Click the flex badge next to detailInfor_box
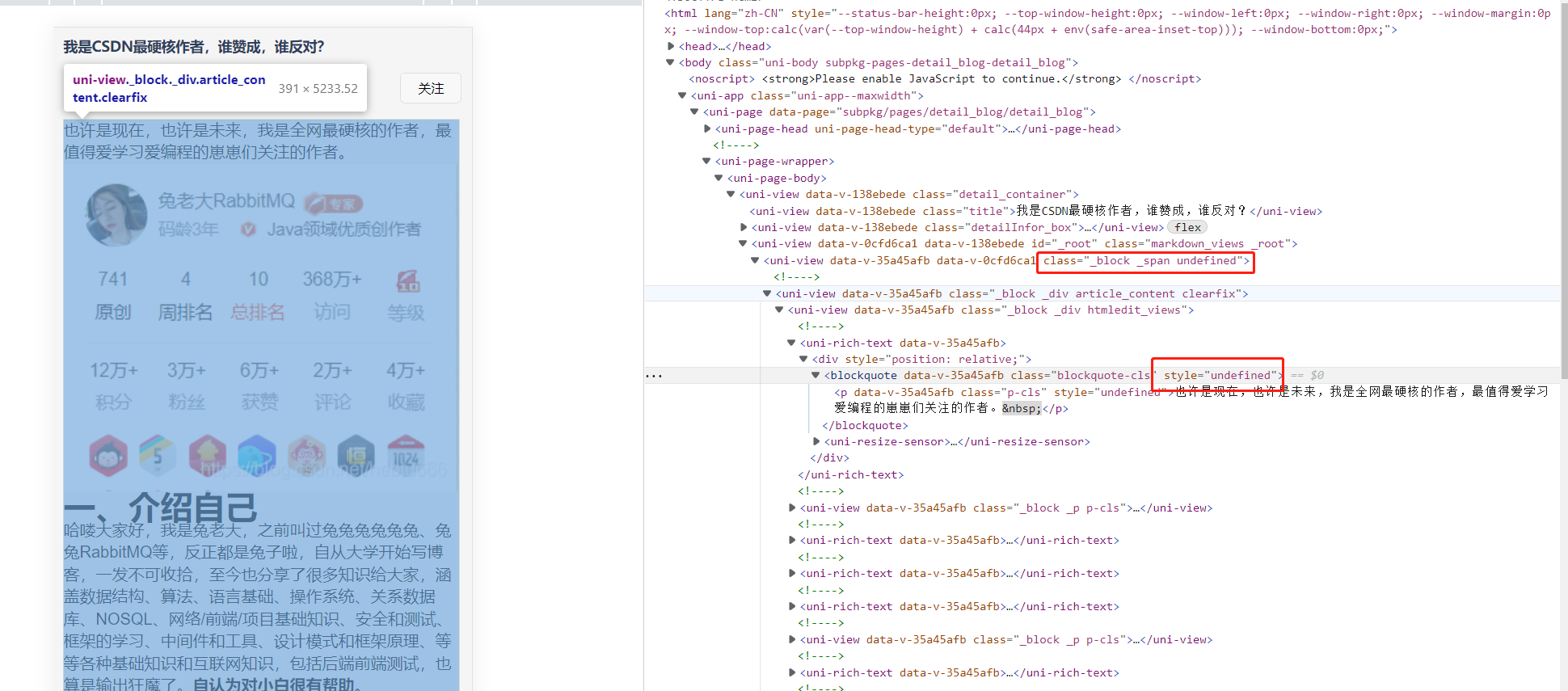Image resolution: width=1568 pixels, height=691 pixels. (x=1187, y=227)
